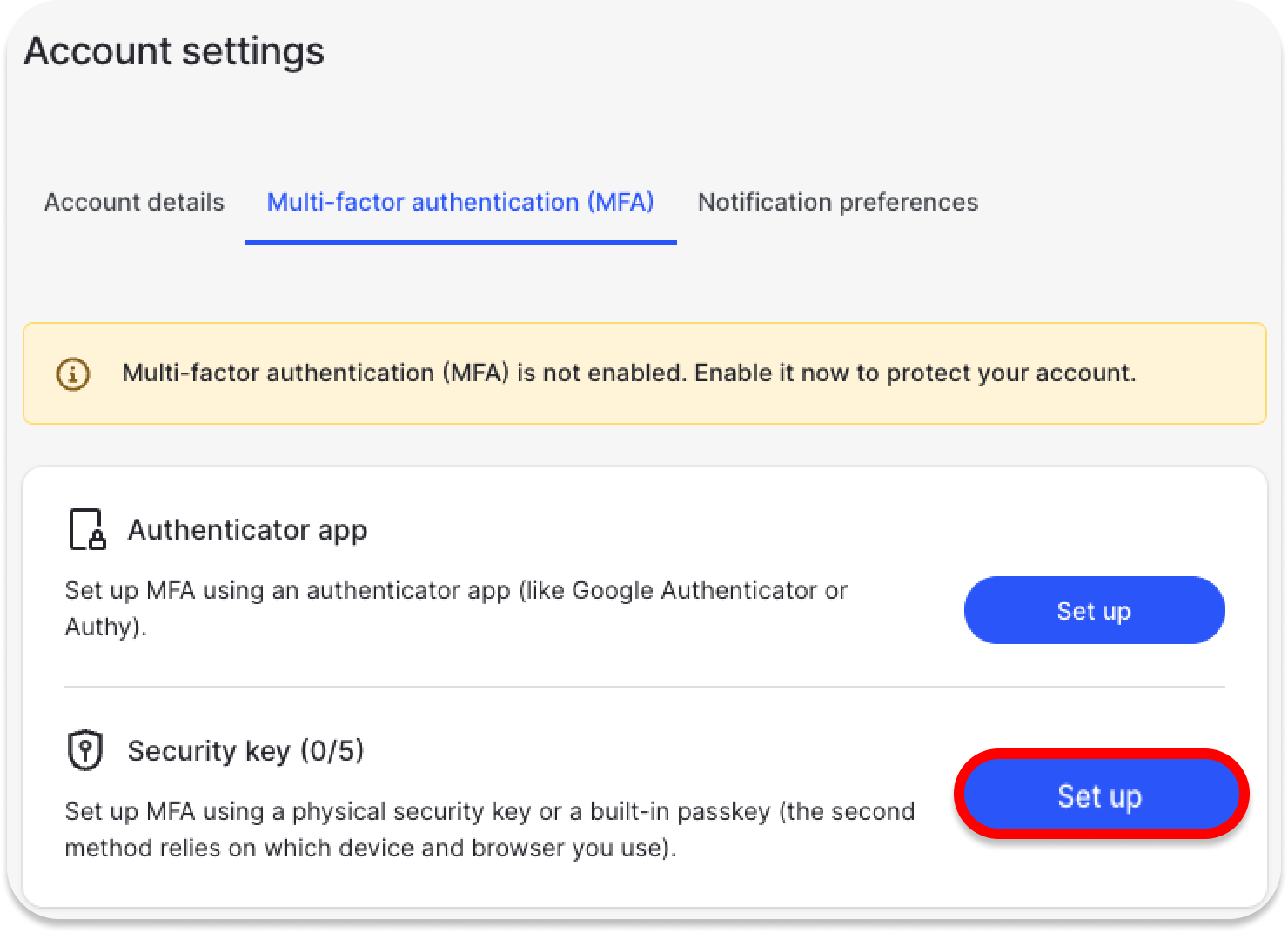The width and height of the screenshot is (1288, 933).
Task: Click the Security key shield icon
Action: coord(85,750)
